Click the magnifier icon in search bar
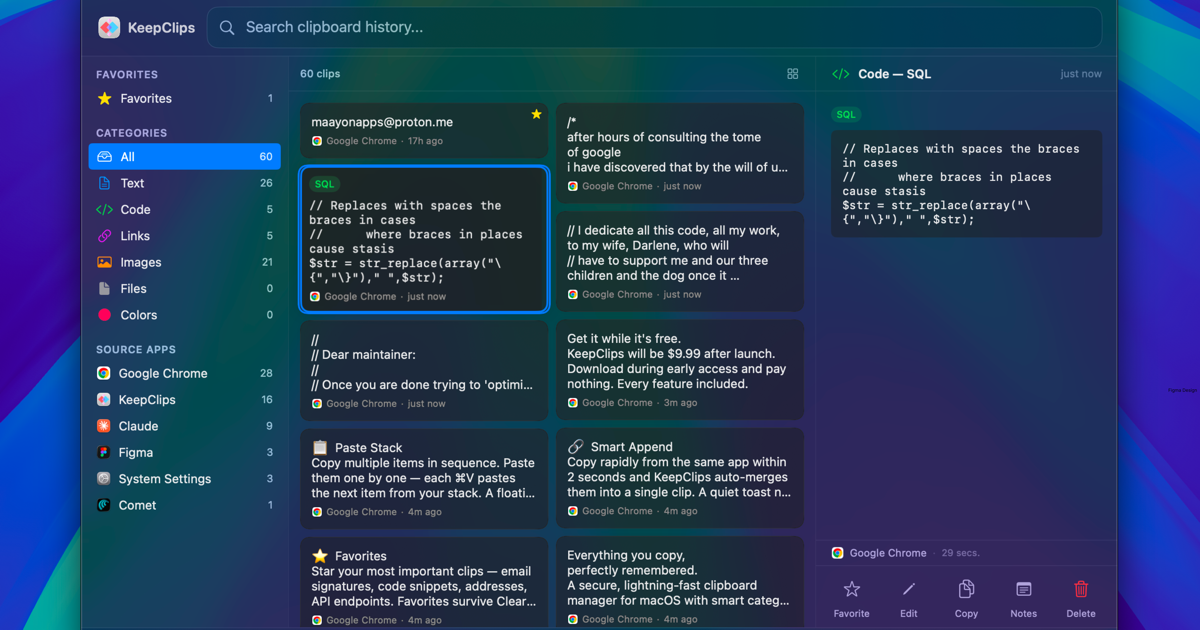 point(227,27)
